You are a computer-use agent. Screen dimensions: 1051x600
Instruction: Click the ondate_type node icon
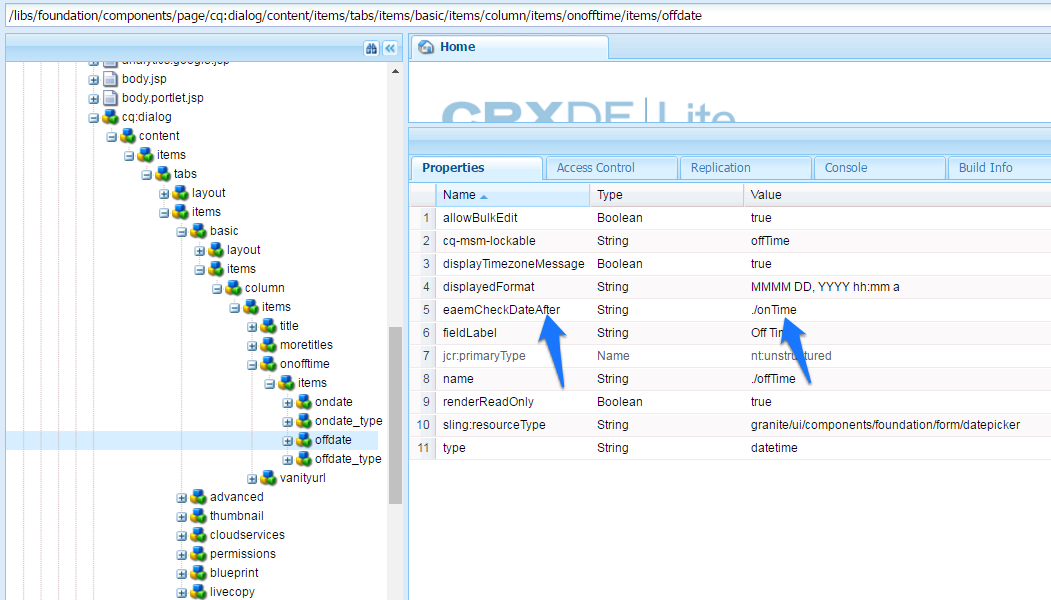coord(304,421)
